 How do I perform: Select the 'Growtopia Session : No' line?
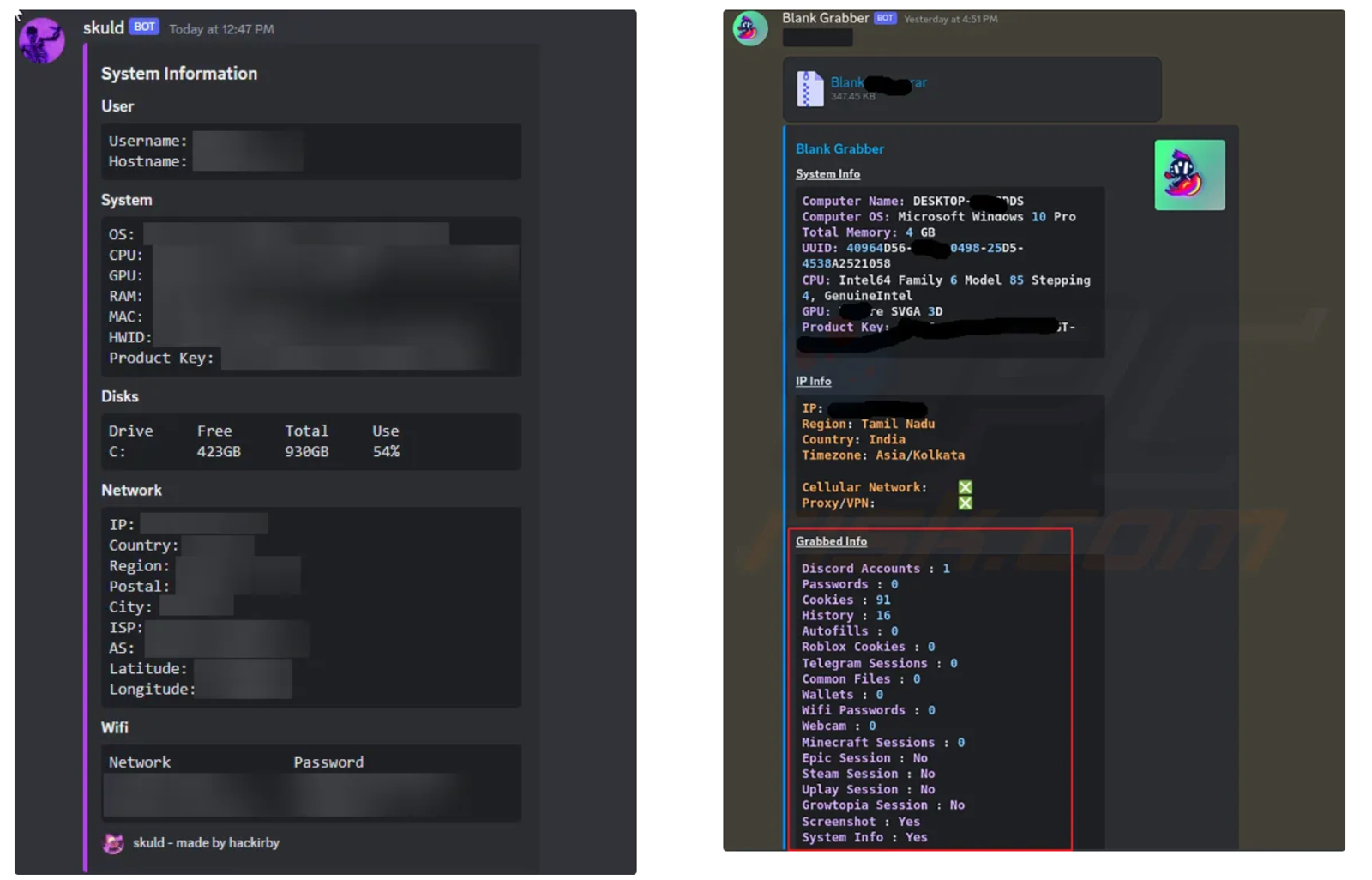coord(882,805)
